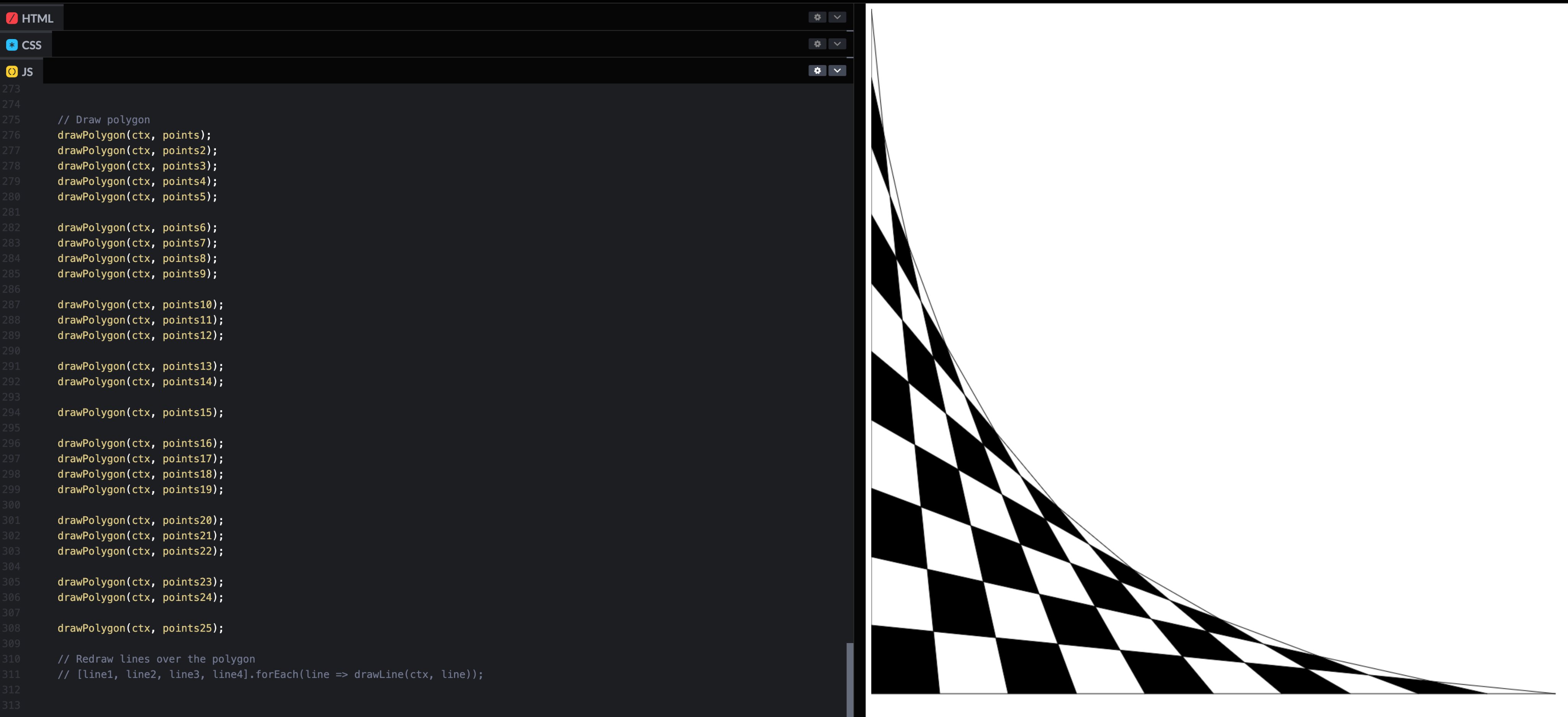
Task: Click line 'drawPolygon(ctx, points19);'
Action: pos(140,490)
